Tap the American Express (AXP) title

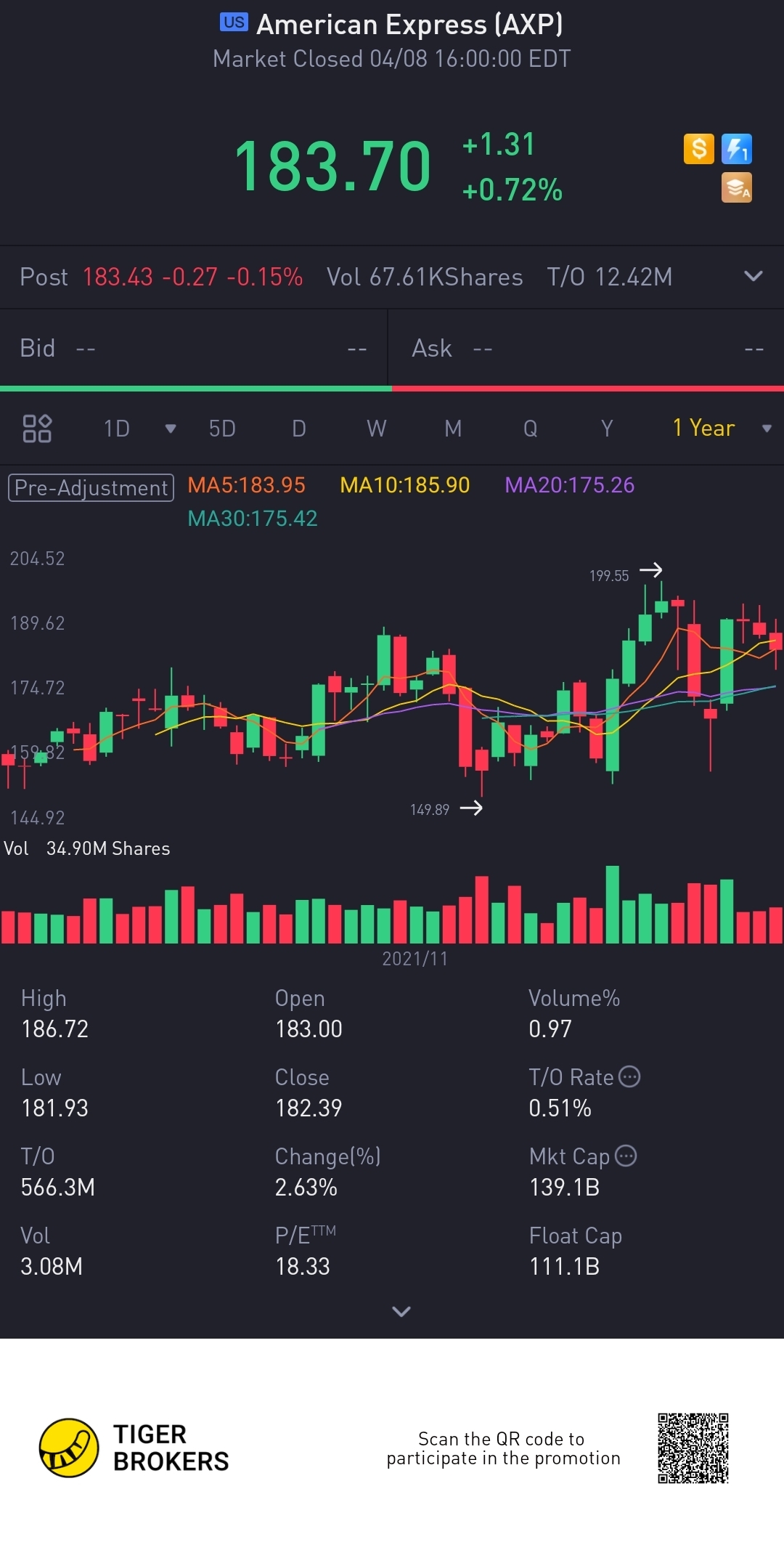click(x=409, y=24)
